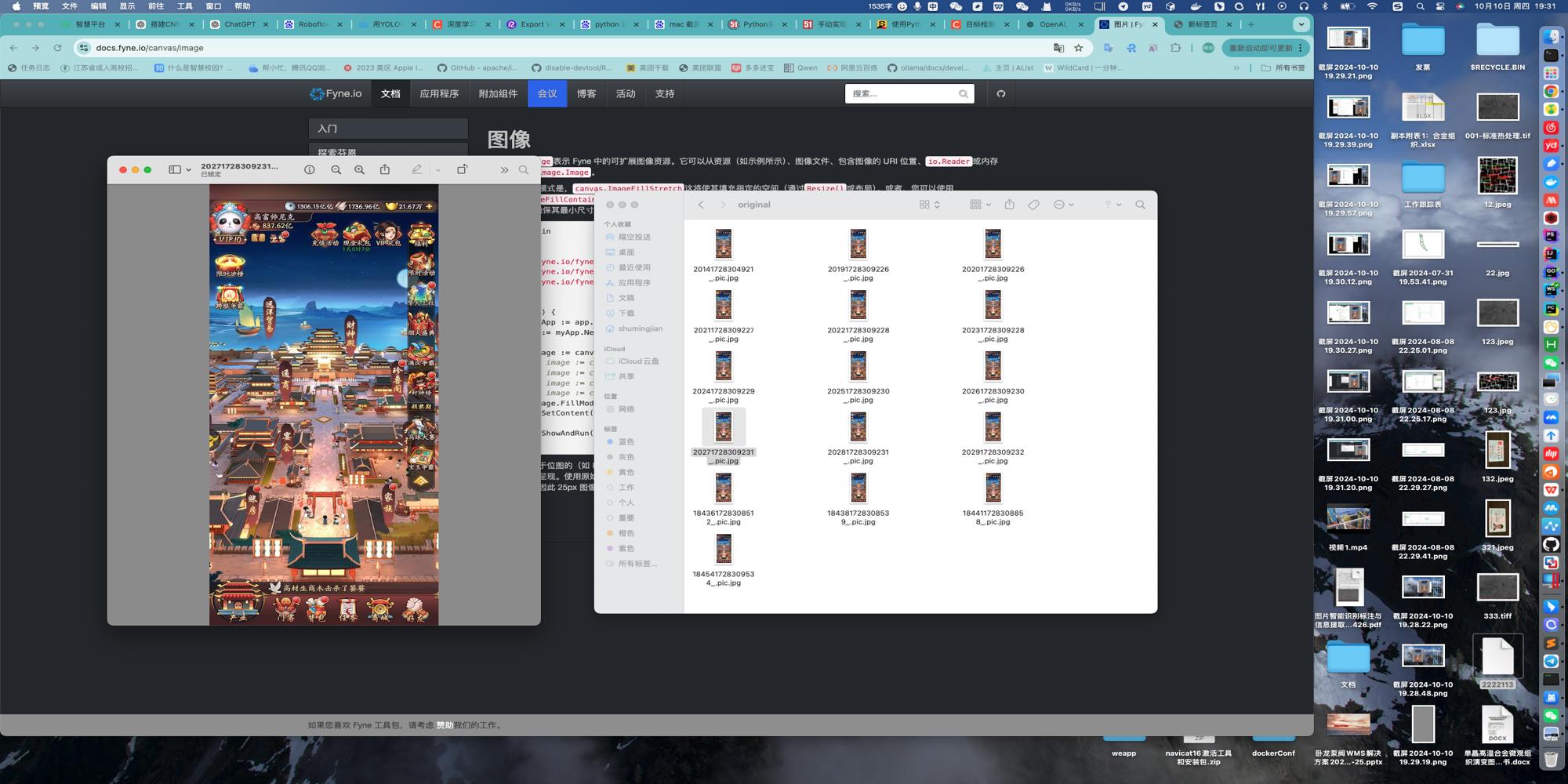Open Chrome extensions puzzle icon
The width and height of the screenshot is (1568, 784).
click(x=1175, y=48)
